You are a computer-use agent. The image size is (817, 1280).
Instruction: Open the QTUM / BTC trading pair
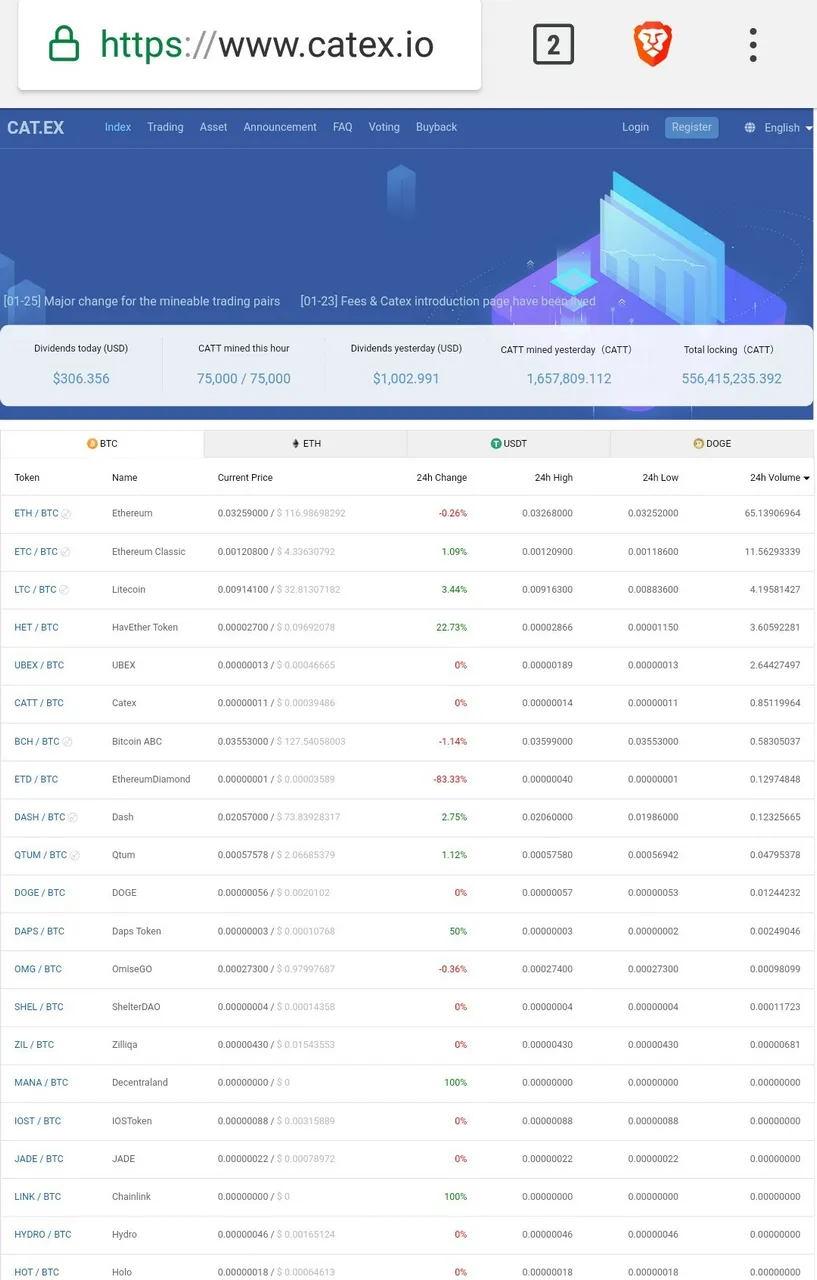(x=41, y=855)
